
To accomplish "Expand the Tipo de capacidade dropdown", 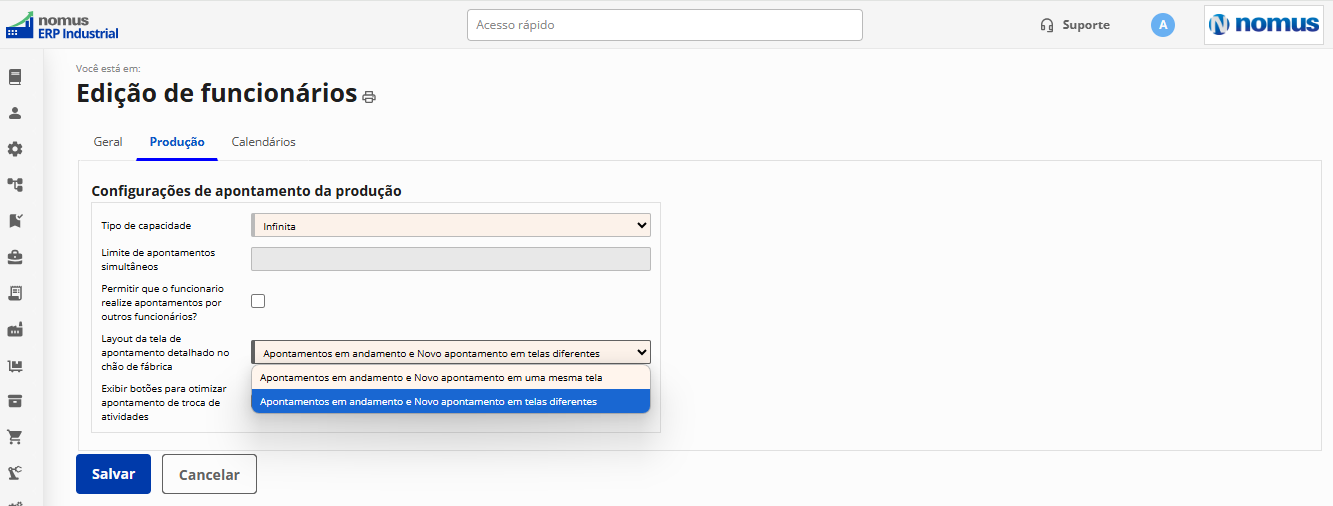I will tap(451, 225).
